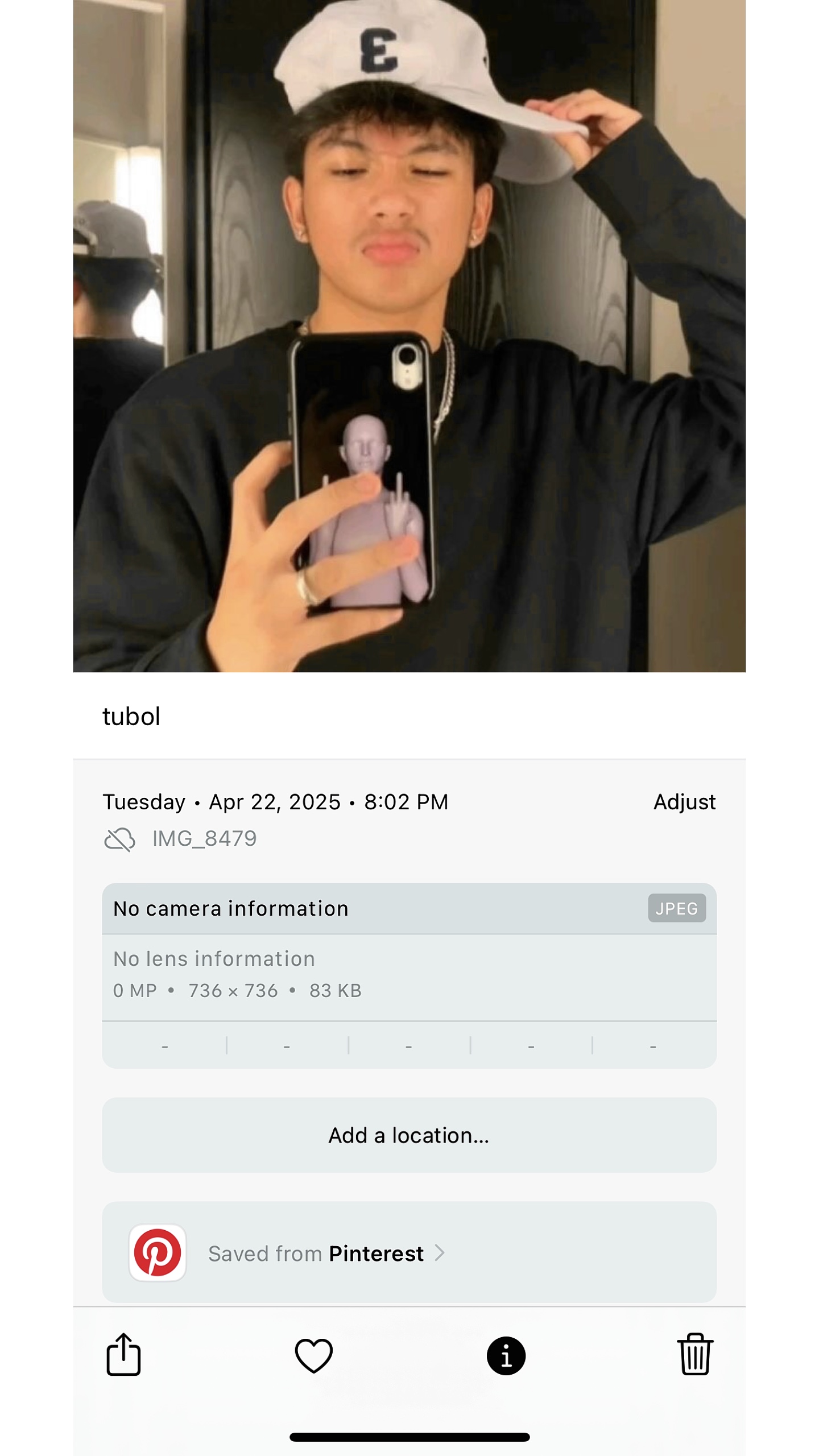Toggle the info panel button
This screenshot has height=1456, width=819.
pos(506,1355)
